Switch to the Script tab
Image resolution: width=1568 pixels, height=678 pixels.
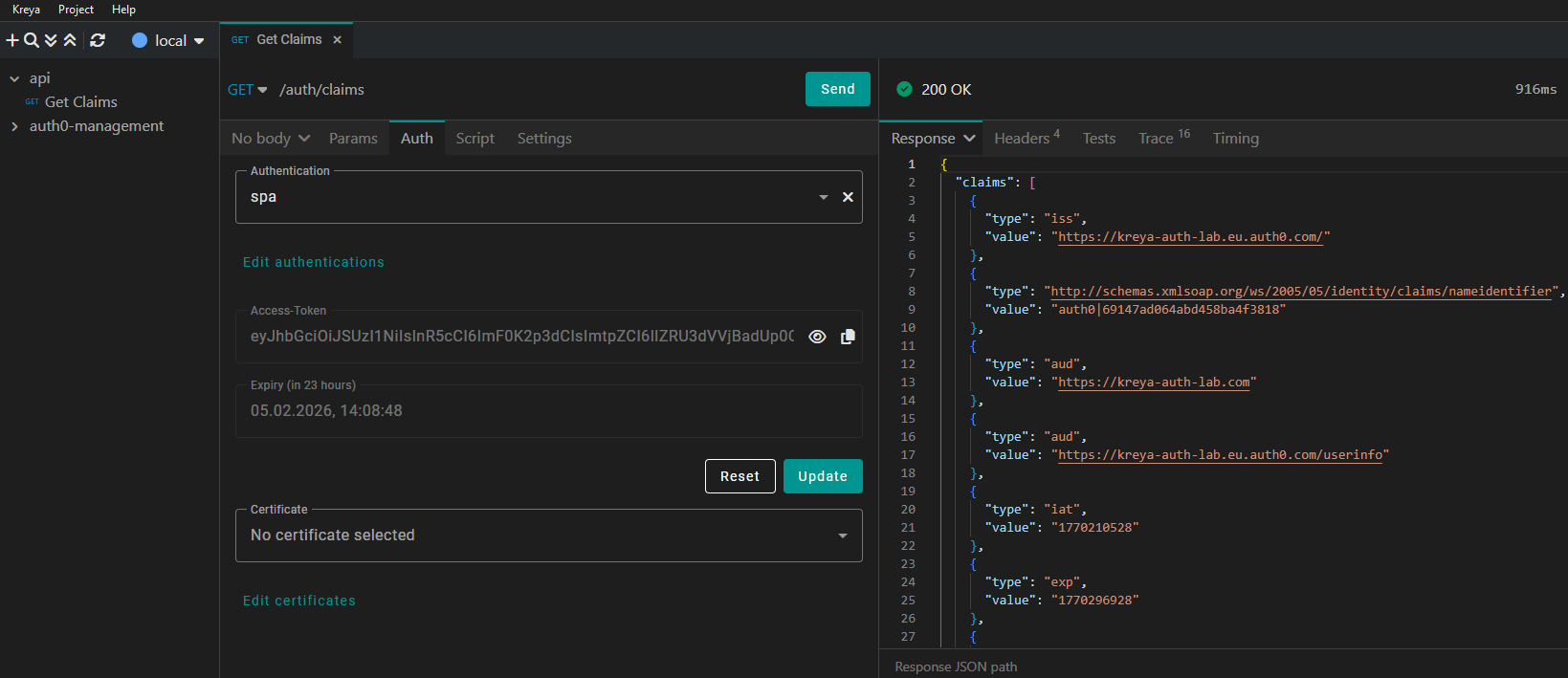tap(475, 139)
